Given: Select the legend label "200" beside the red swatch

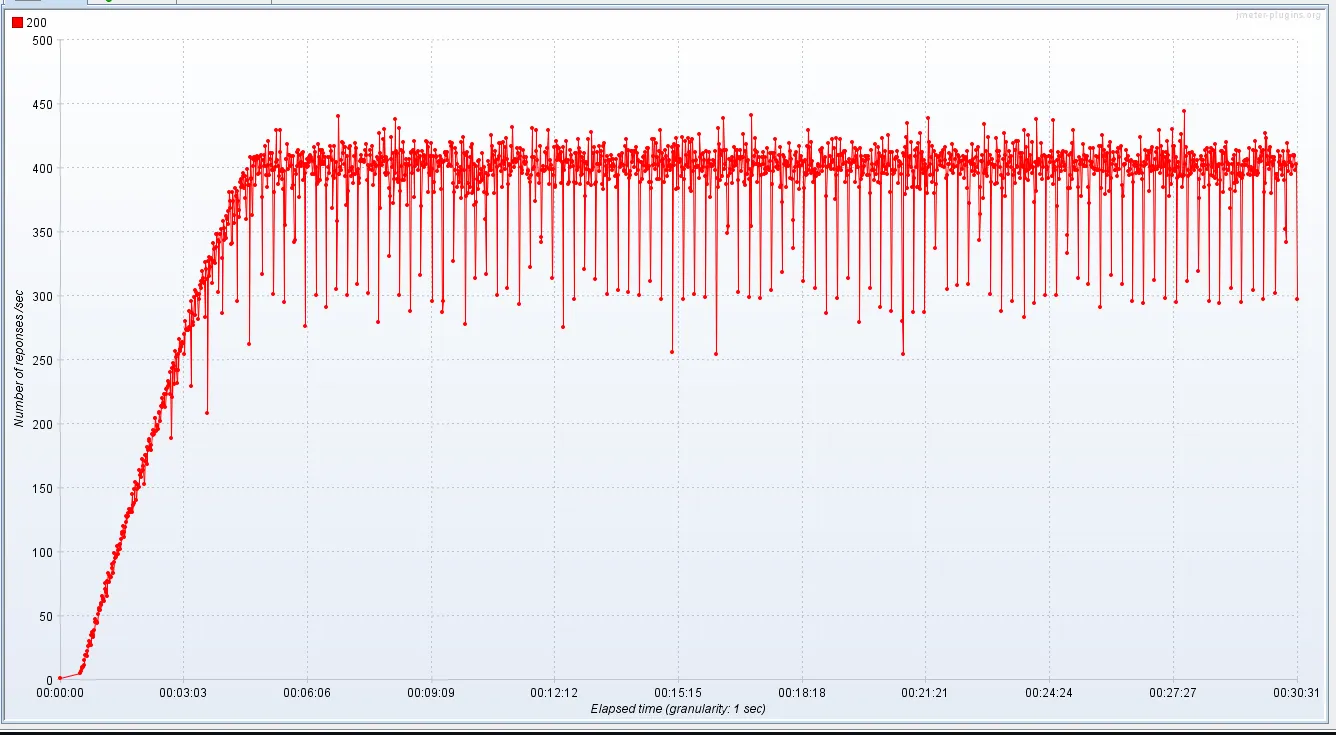Looking at the screenshot, I should tap(36, 22).
